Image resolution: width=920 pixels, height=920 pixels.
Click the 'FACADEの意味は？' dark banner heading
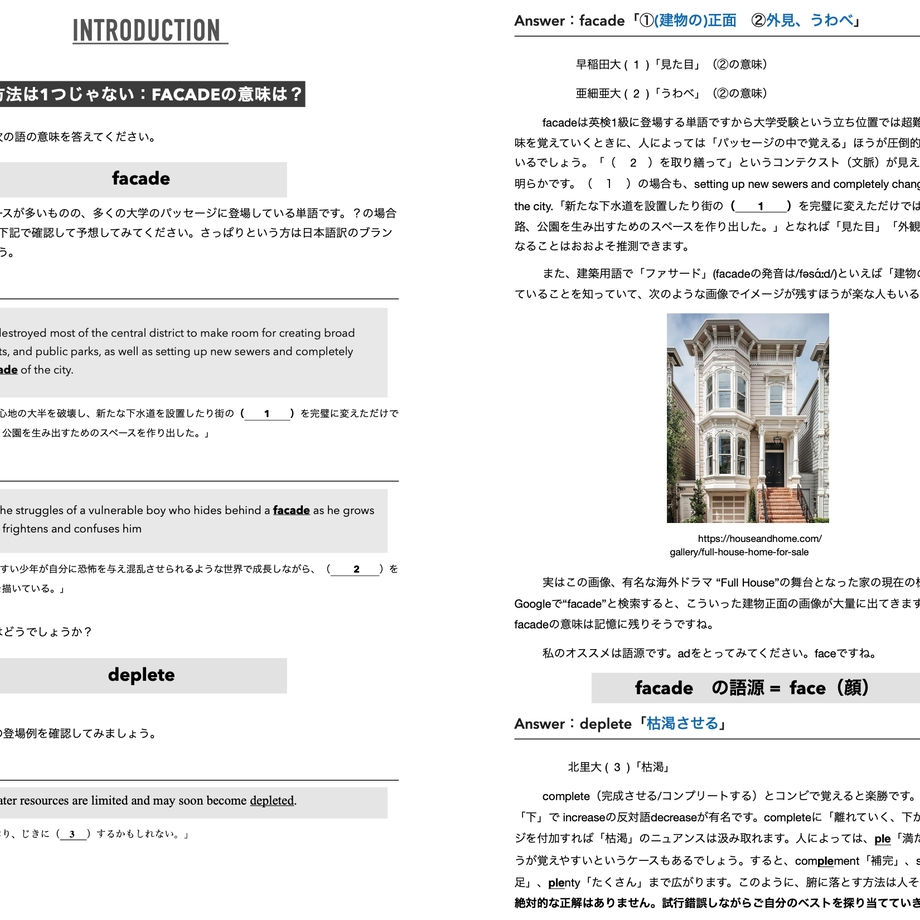coord(152,94)
